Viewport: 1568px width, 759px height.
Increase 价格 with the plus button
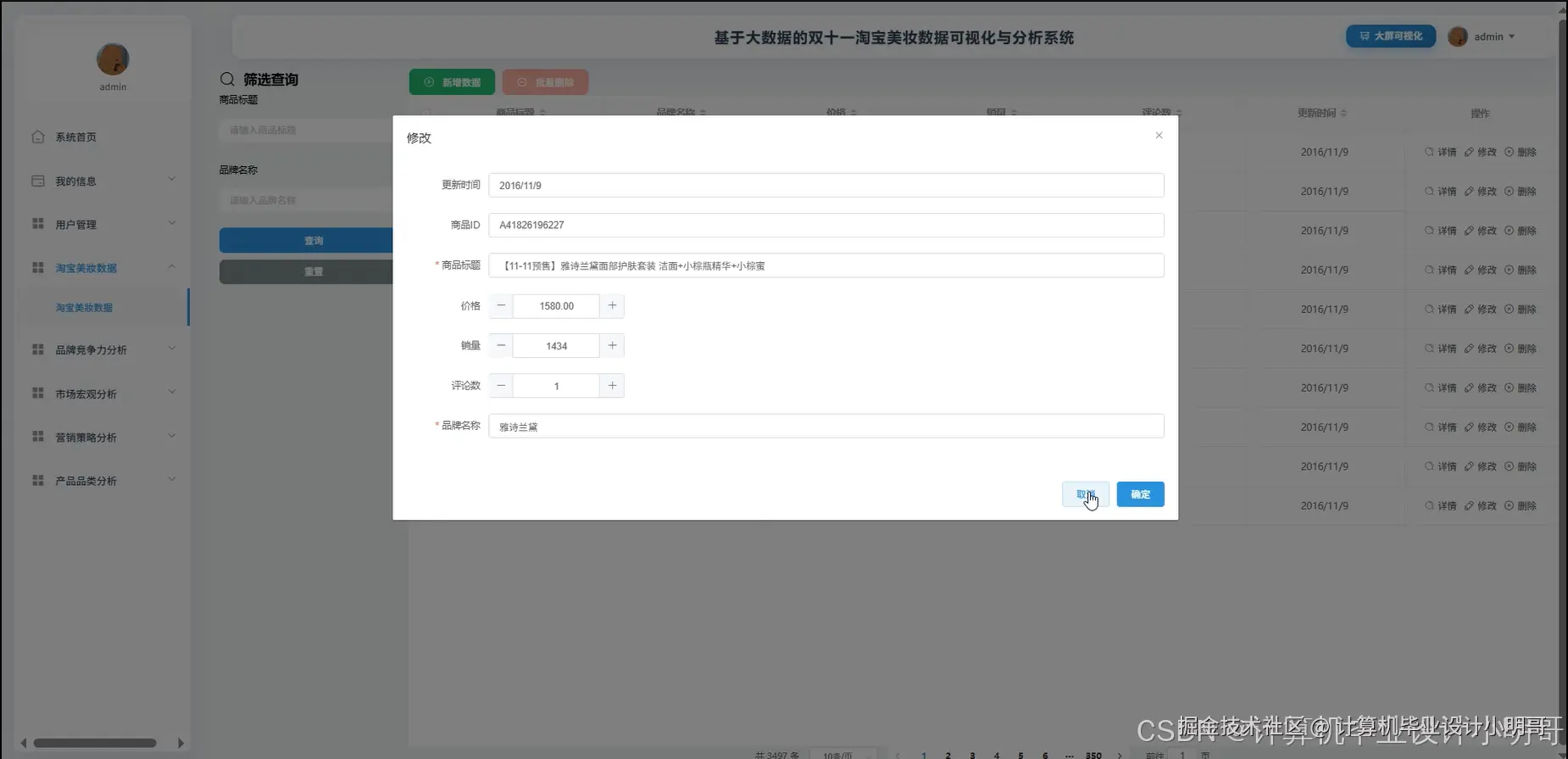click(612, 306)
